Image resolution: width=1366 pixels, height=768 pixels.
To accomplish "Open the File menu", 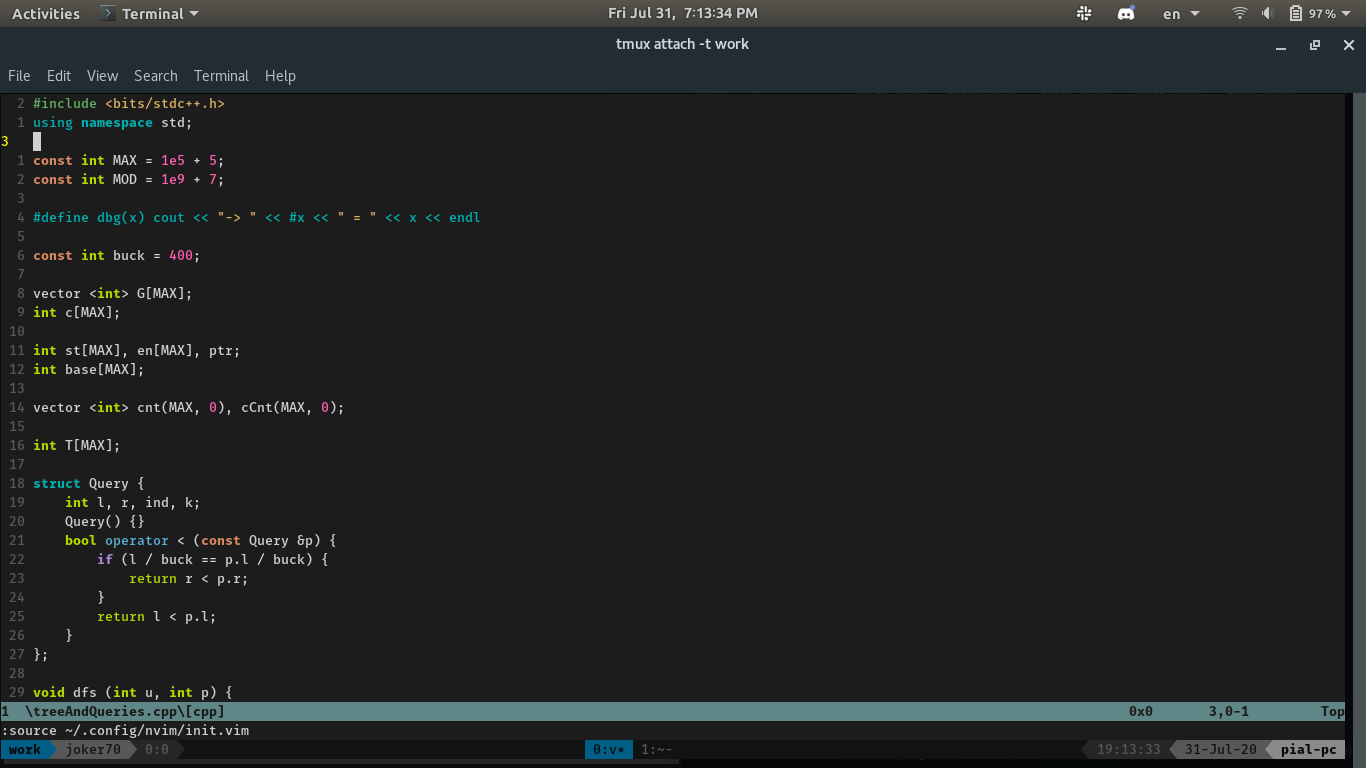I will point(19,75).
